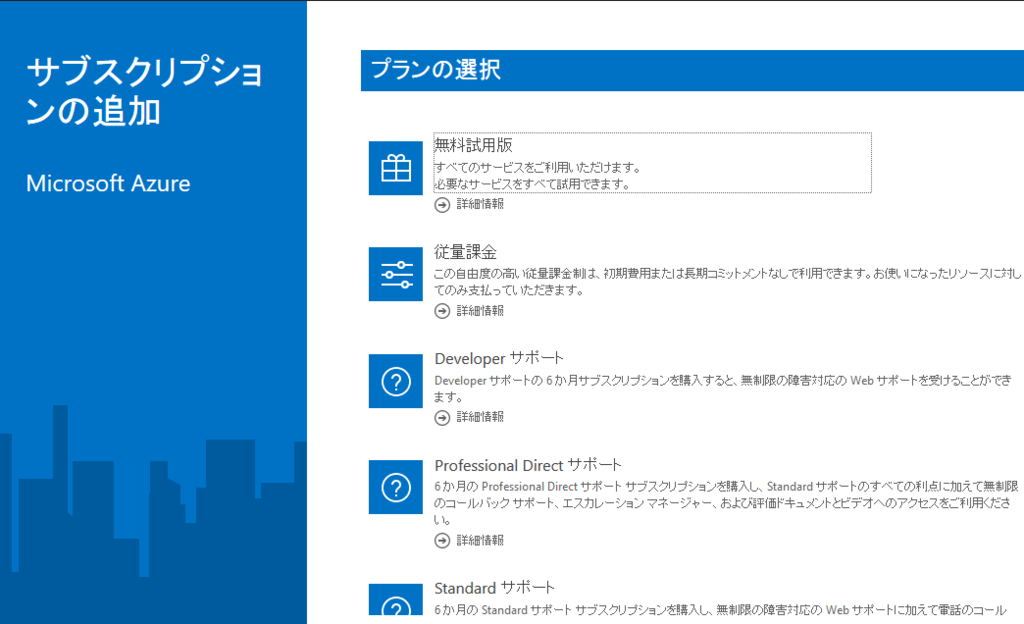This screenshot has width=1024, height=624.
Task: Choose the Developer サポート plan title
Action: 499,358
